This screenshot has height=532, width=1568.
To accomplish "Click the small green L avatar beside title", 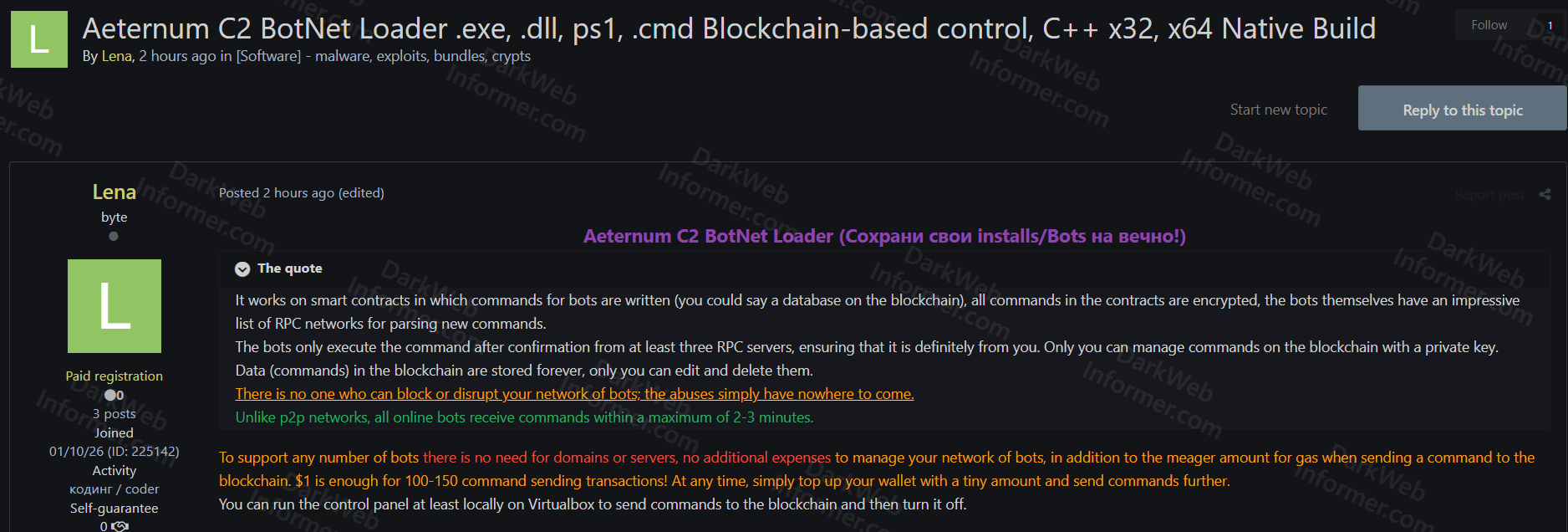I will (39, 39).
